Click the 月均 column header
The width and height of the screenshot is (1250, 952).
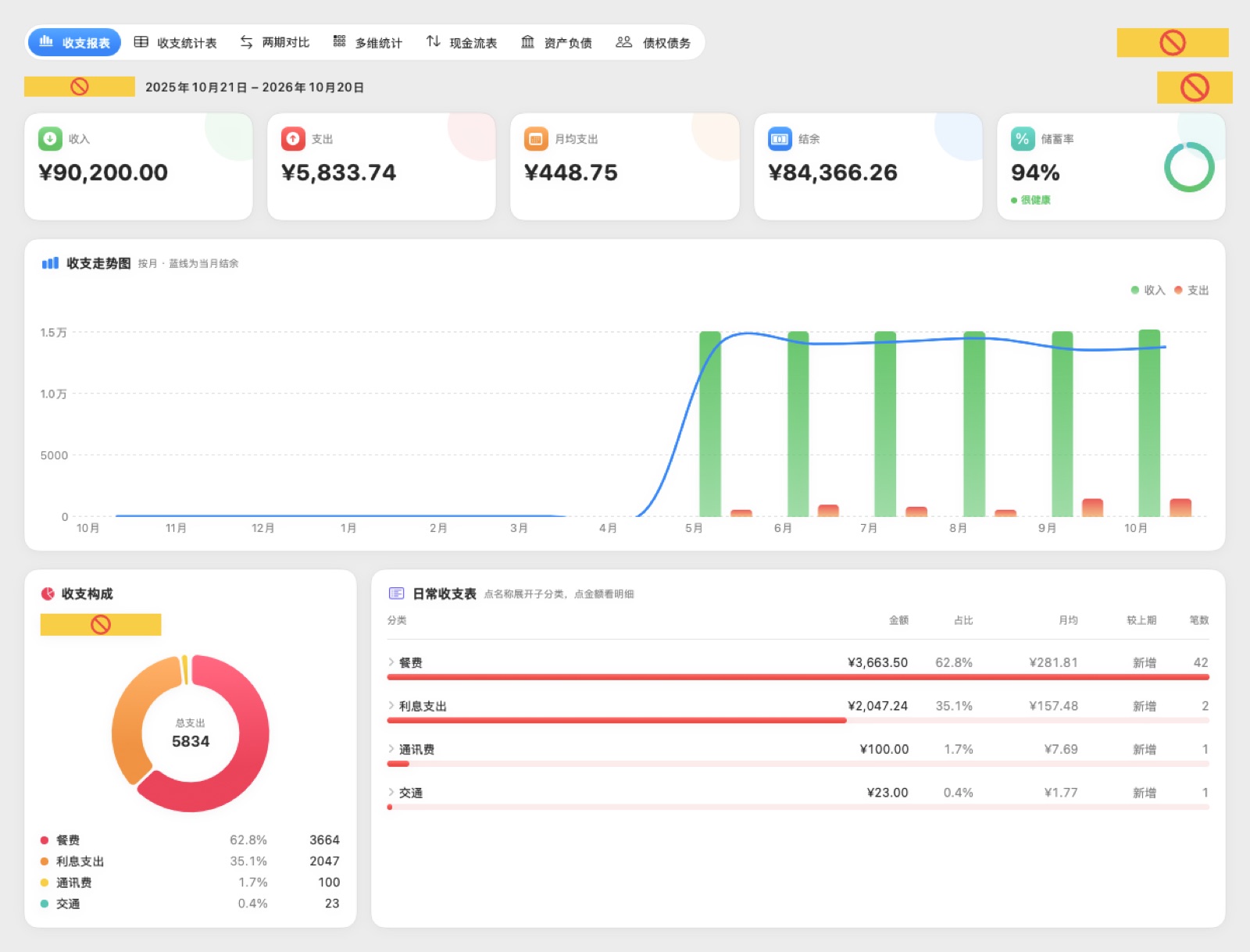1068,620
